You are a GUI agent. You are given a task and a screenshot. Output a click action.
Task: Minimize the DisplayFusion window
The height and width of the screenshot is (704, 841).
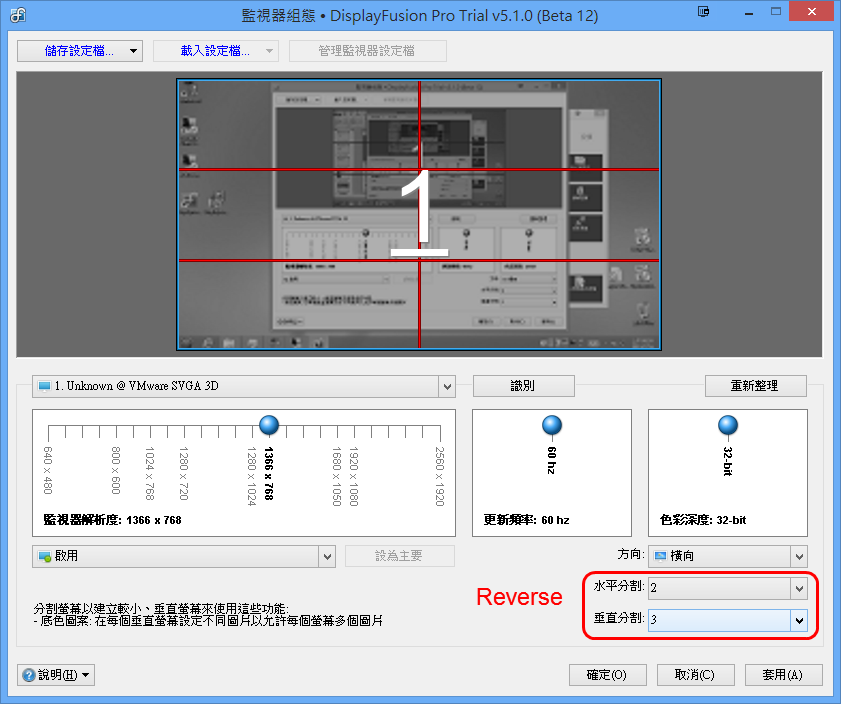point(749,14)
